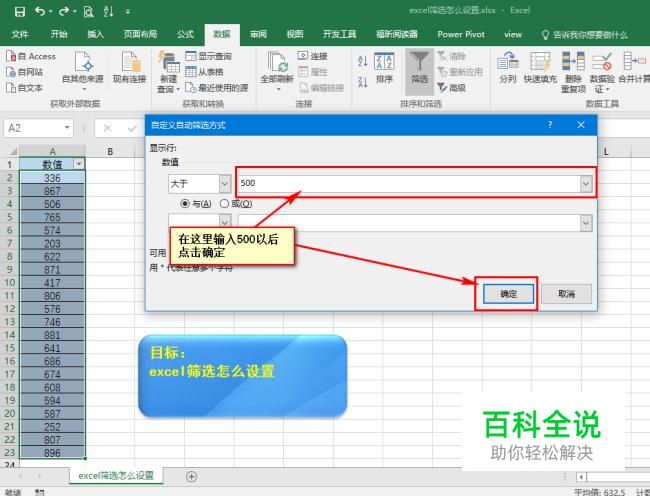Expand the 500 value dropdown arrow
Viewport: 650px width, 496px height.
point(586,184)
